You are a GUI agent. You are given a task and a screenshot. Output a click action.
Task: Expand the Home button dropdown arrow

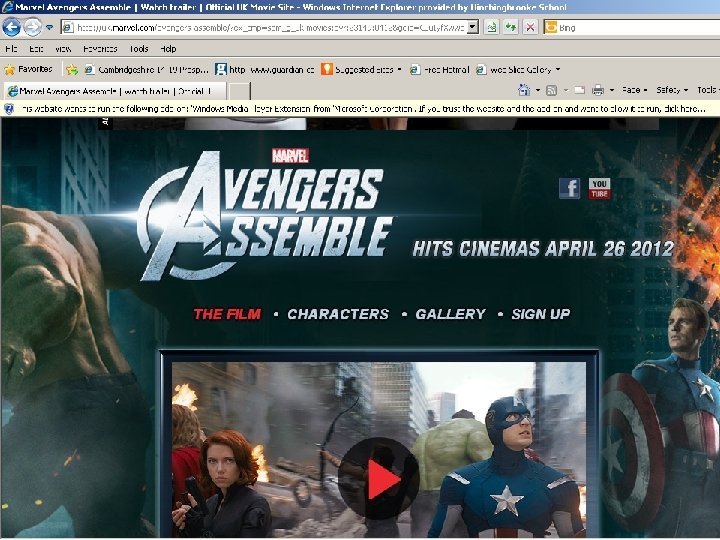point(538,90)
